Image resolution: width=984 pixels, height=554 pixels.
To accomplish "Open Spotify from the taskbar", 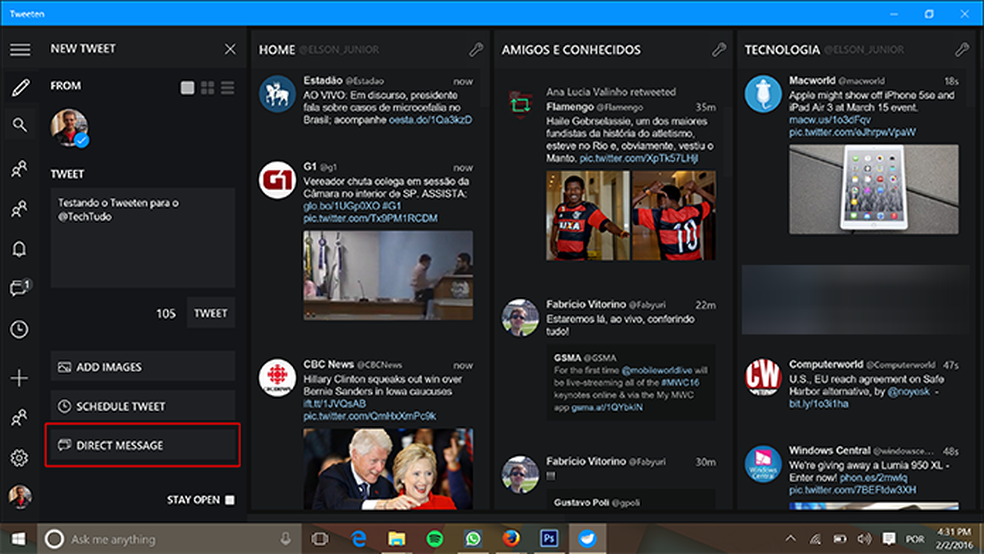I will point(434,539).
